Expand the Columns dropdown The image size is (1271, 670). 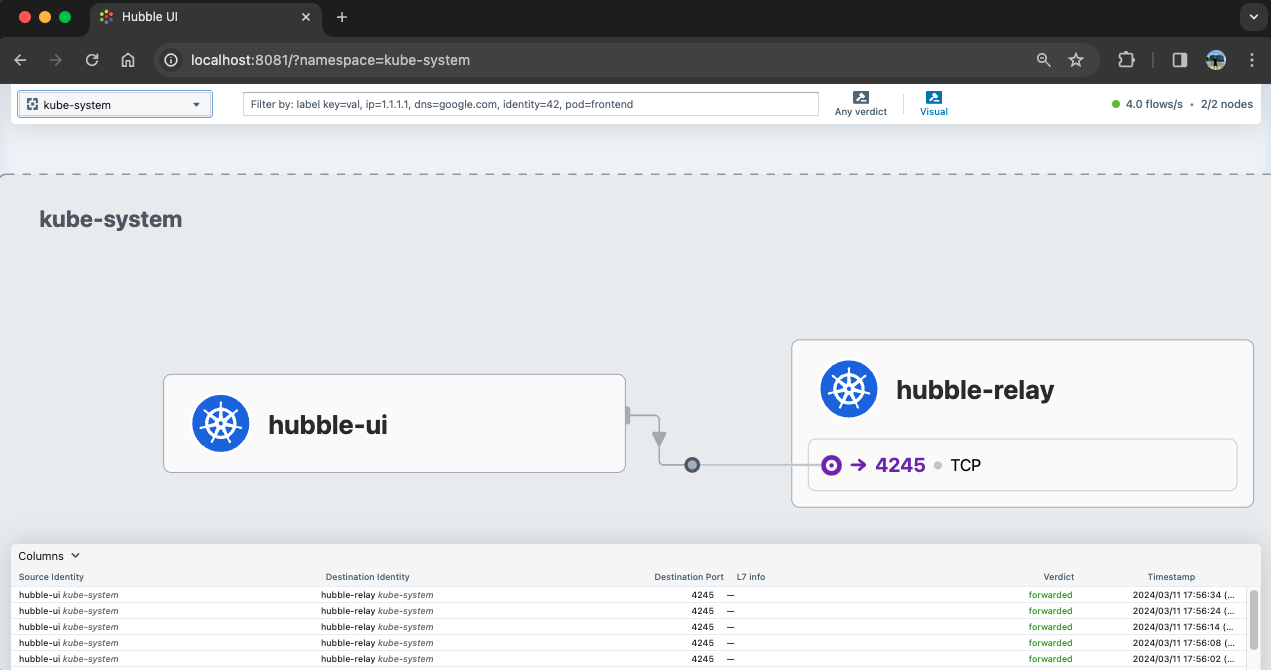tap(49, 556)
